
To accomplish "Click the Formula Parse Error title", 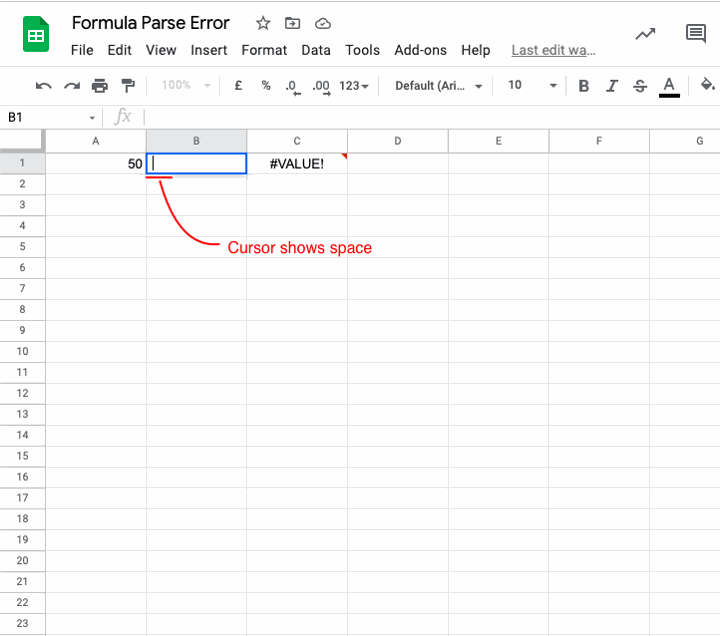I will click(151, 23).
